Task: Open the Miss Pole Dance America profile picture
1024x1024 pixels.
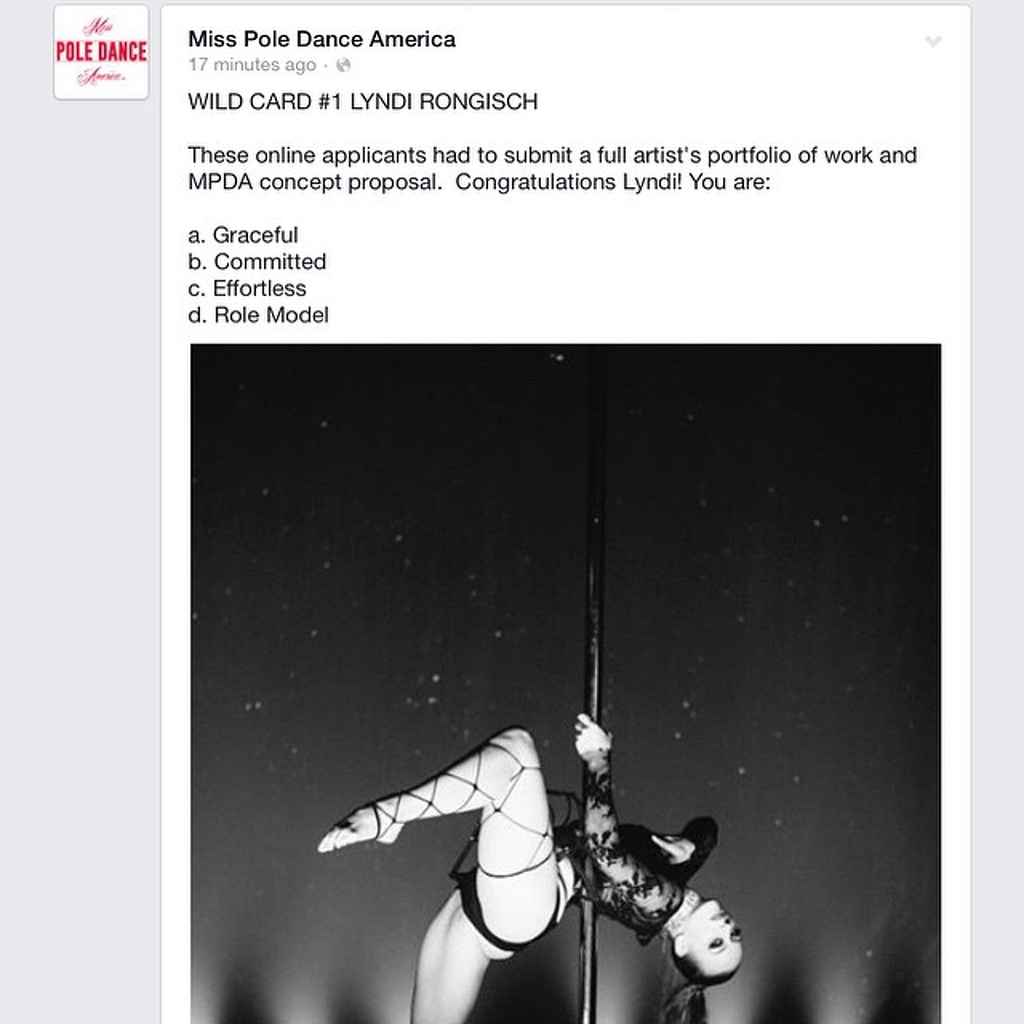Action: pyautogui.click(x=101, y=52)
